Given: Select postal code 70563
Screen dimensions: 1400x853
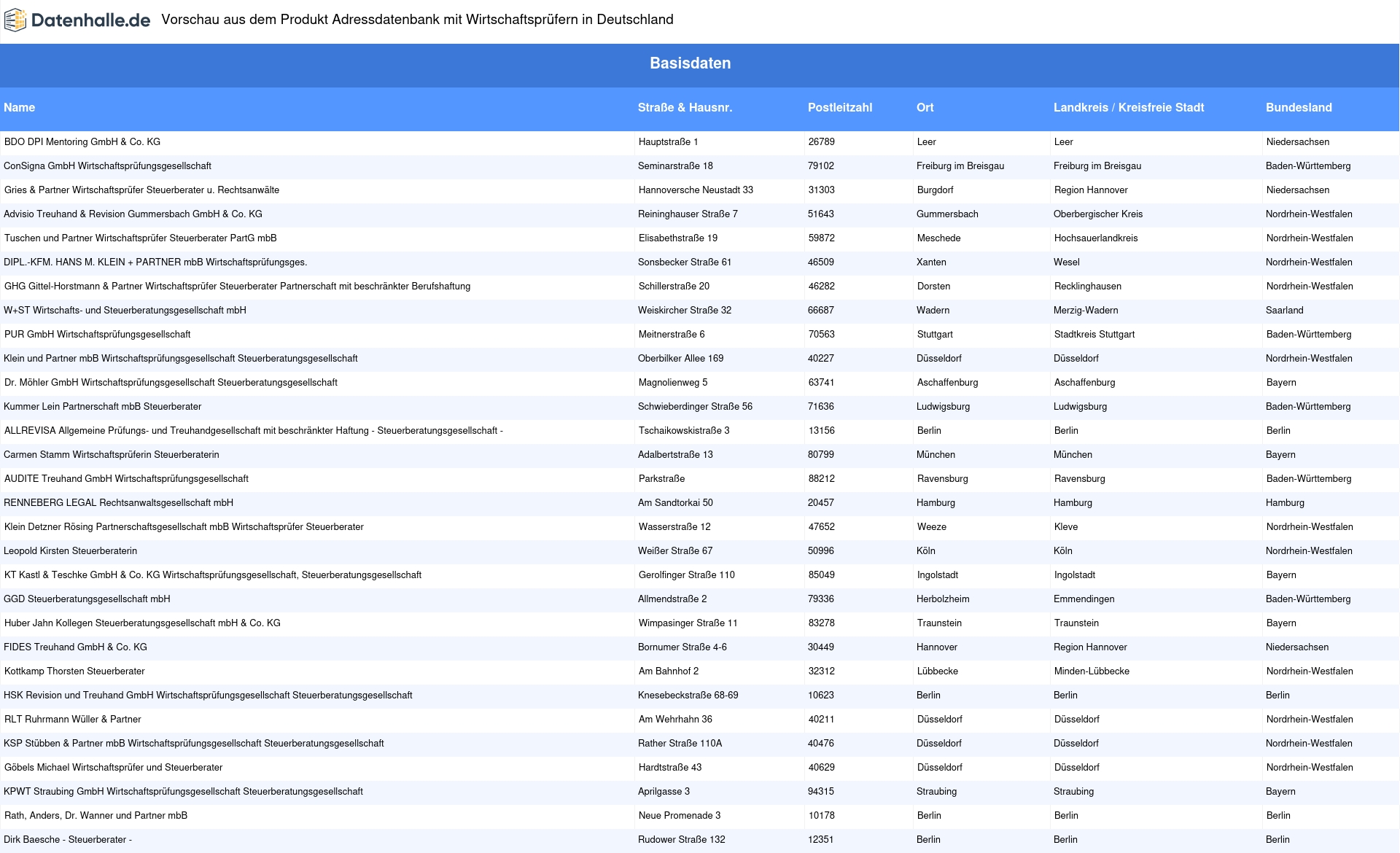Looking at the screenshot, I should click(x=821, y=335).
